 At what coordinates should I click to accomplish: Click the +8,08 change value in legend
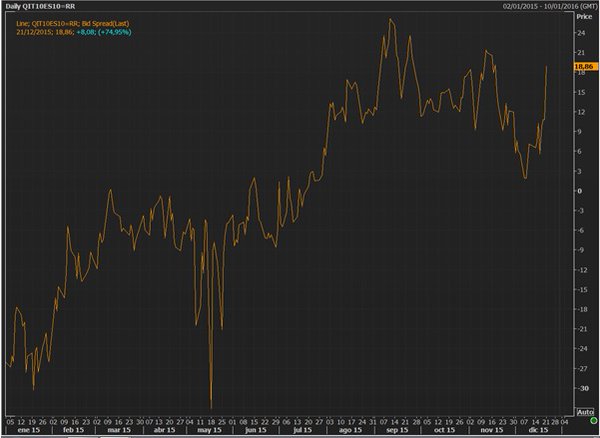(x=86, y=32)
